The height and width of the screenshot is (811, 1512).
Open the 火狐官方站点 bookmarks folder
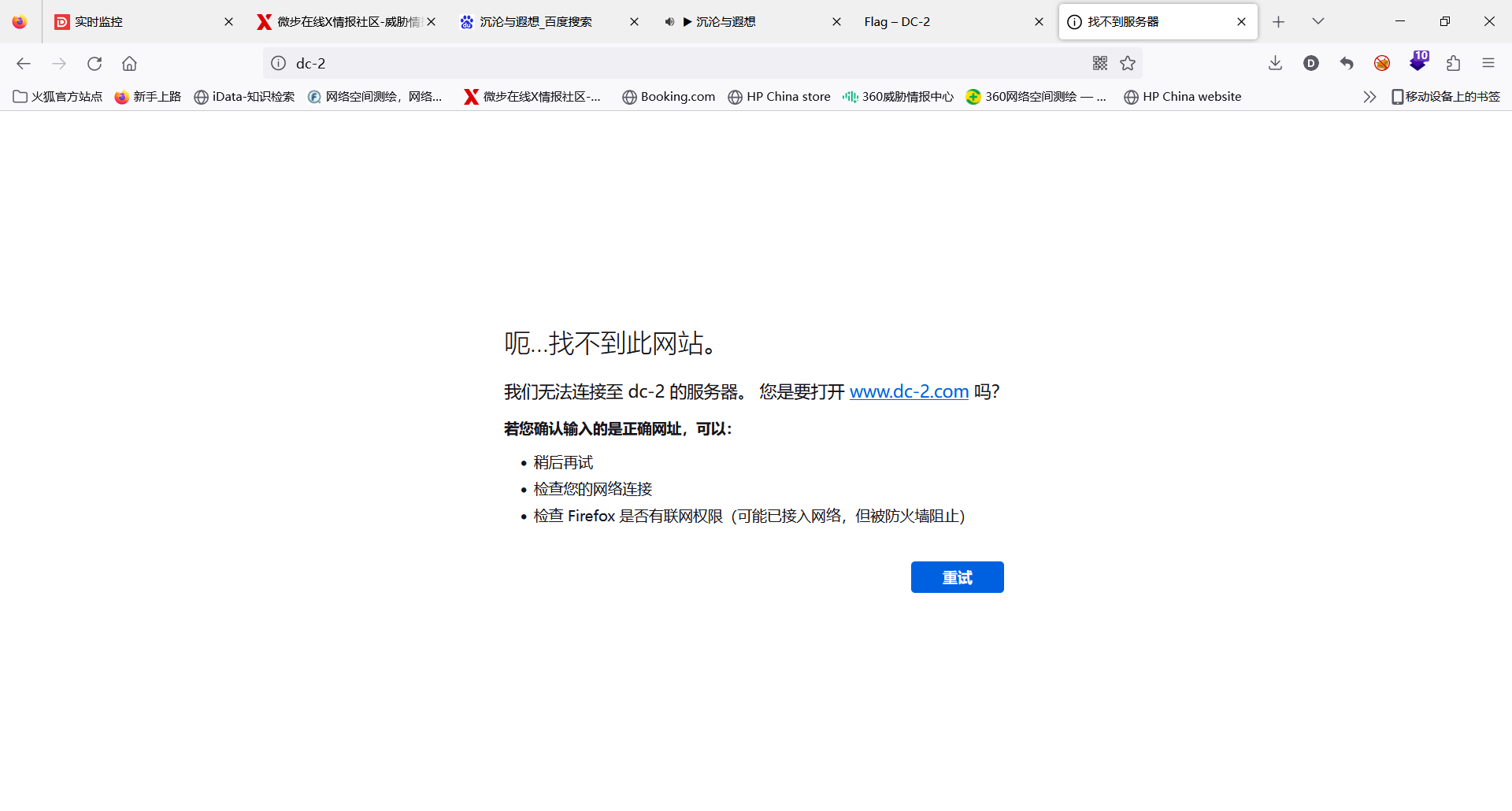pyautogui.click(x=57, y=97)
